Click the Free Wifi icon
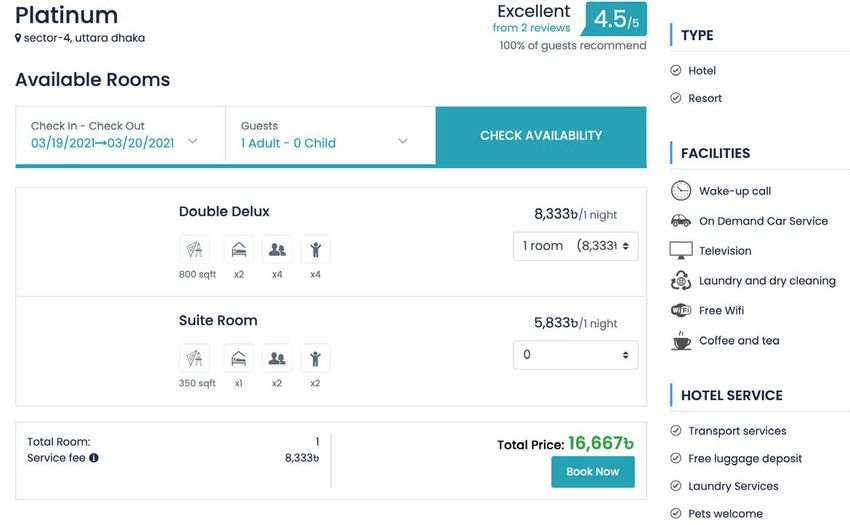This screenshot has height=525, width=850. click(x=681, y=310)
